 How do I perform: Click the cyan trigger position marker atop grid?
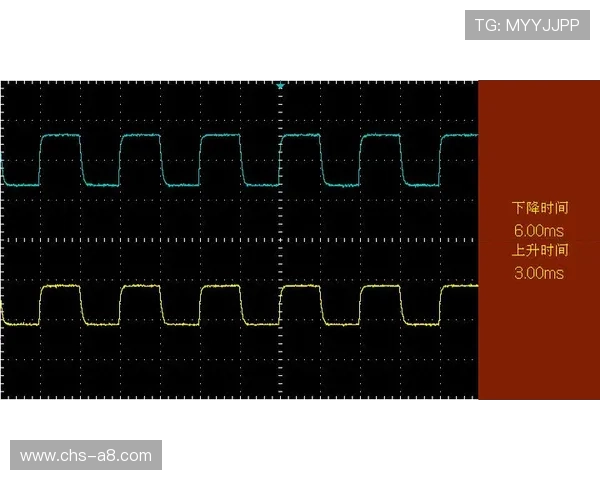click(x=281, y=86)
